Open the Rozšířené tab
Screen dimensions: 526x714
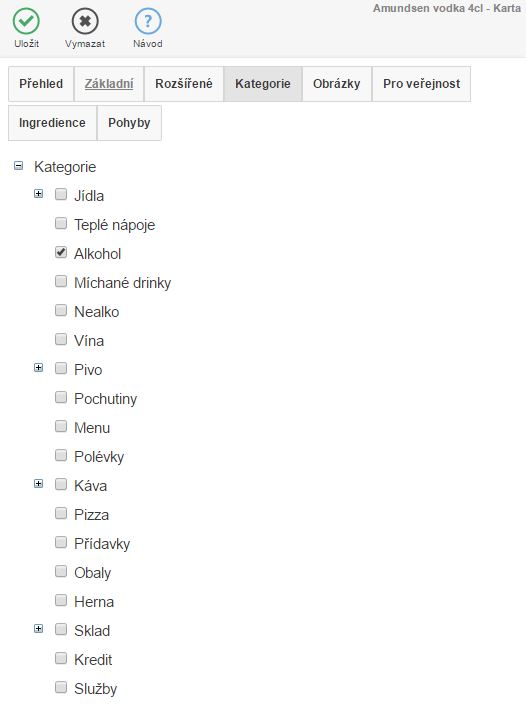click(x=184, y=84)
